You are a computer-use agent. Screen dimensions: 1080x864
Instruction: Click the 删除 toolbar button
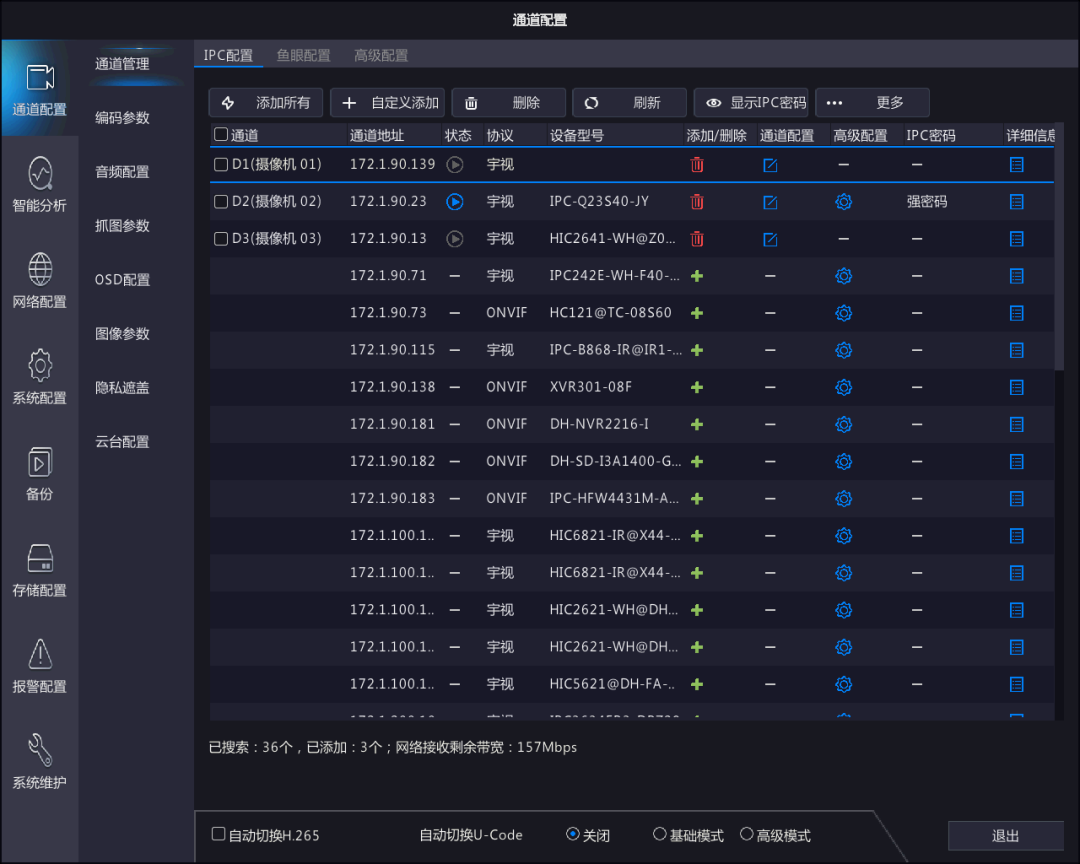click(508, 103)
